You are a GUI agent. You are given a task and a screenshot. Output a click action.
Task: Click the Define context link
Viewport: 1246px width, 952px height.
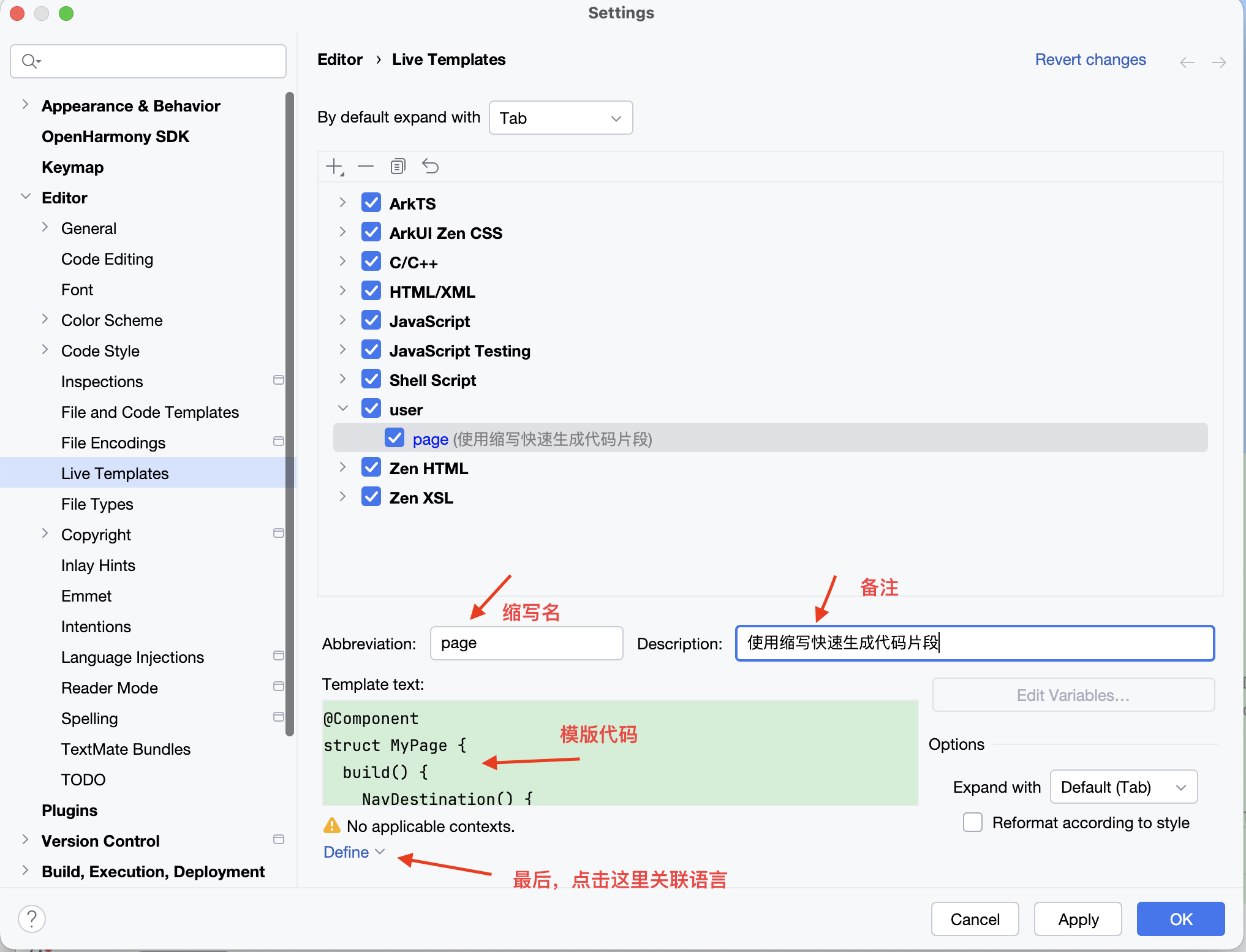pos(347,852)
